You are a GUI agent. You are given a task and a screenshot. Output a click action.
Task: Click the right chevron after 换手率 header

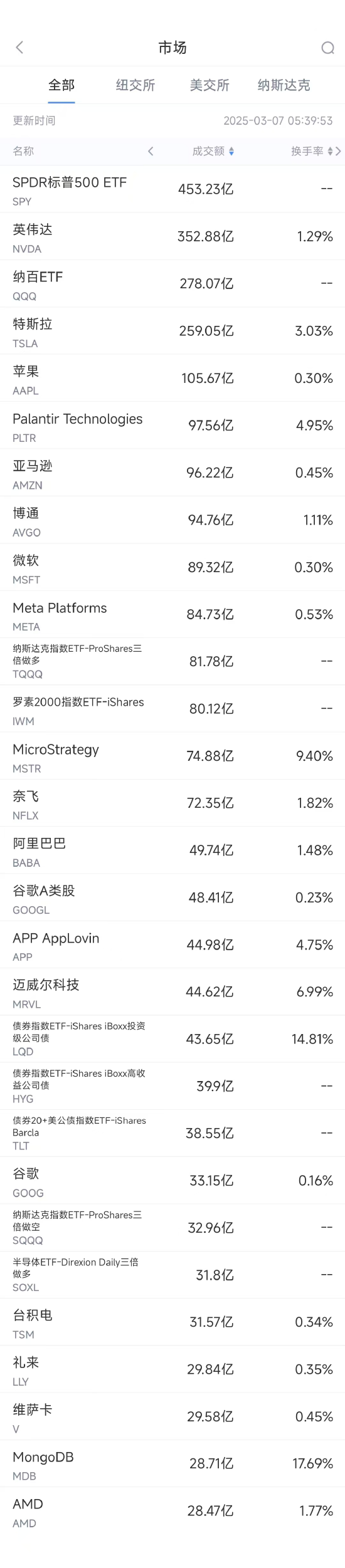[339, 151]
